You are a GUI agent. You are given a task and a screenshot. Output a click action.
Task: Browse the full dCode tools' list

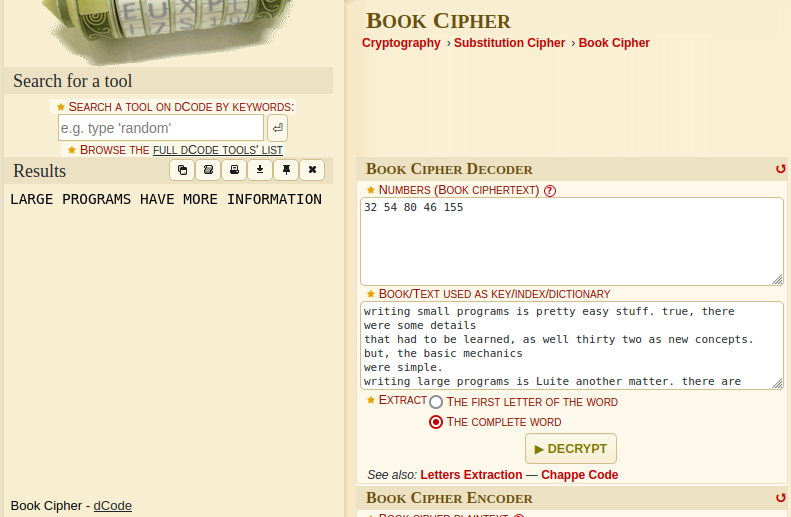(217, 150)
